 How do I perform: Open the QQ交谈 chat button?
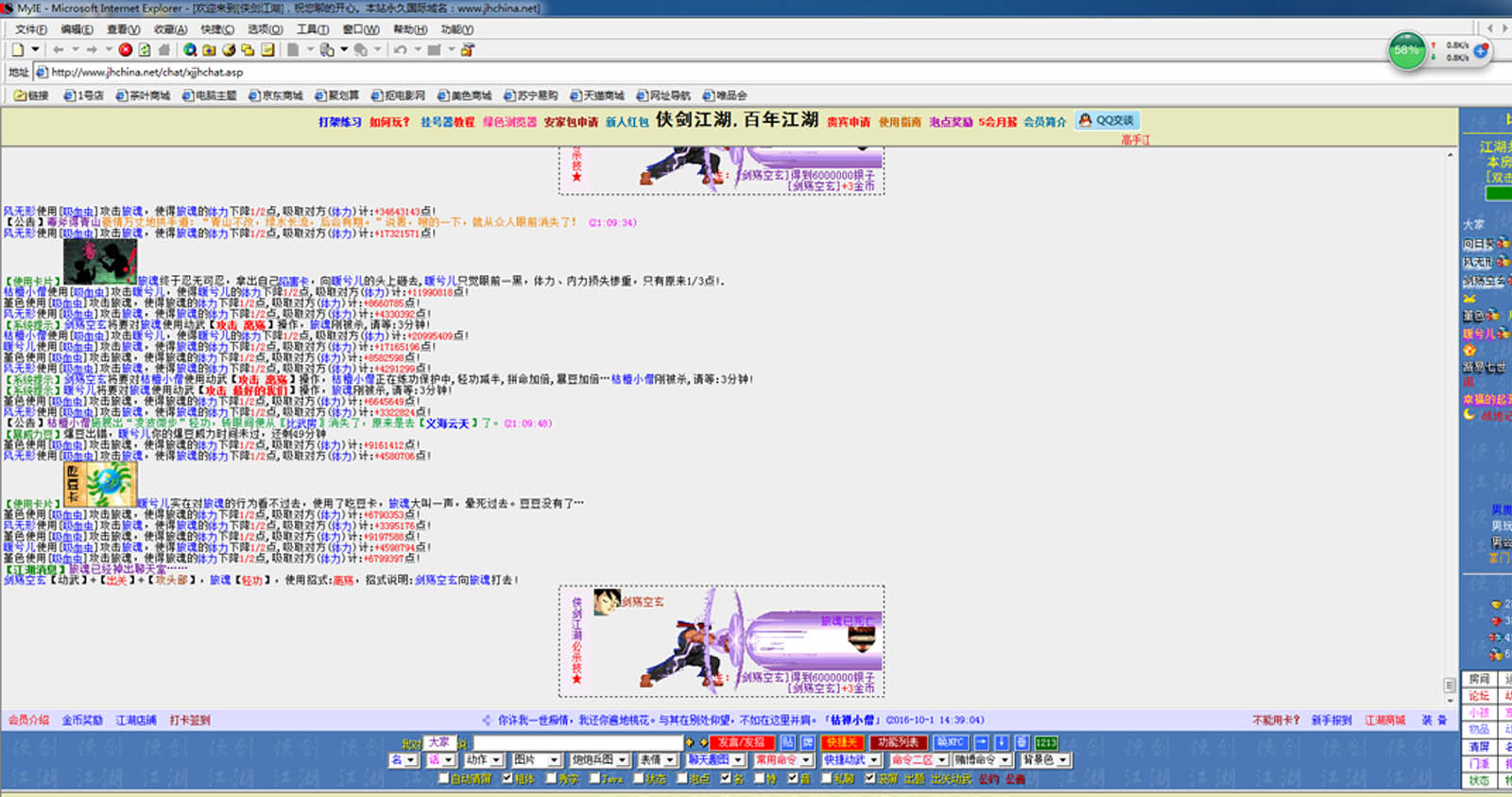(x=1107, y=120)
